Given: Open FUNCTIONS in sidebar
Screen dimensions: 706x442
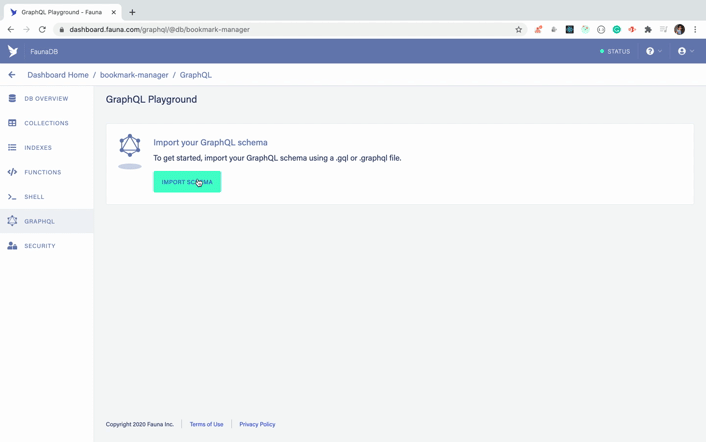Looking at the screenshot, I should [43, 172].
